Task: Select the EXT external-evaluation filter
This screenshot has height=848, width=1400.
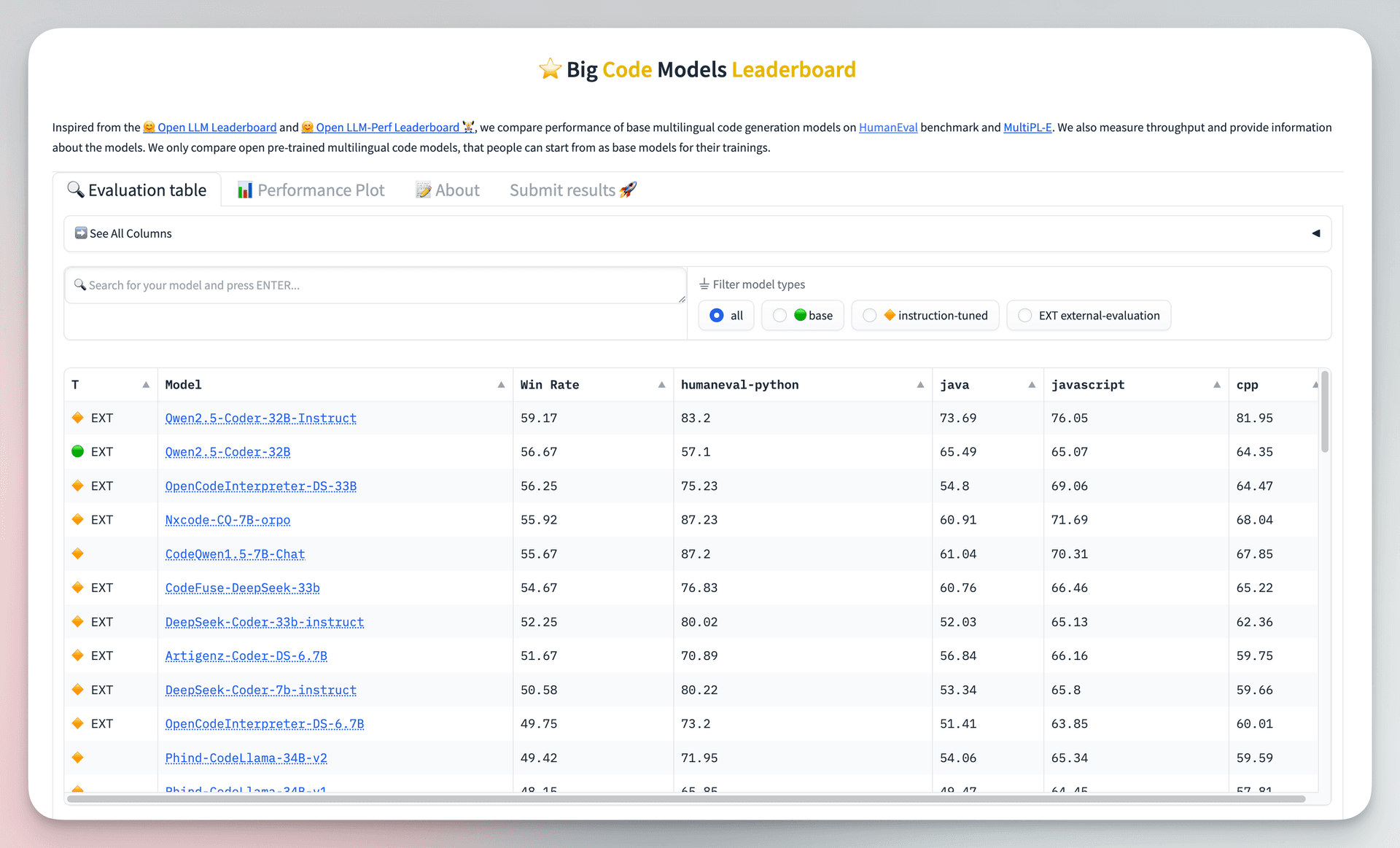Action: pos(1024,315)
